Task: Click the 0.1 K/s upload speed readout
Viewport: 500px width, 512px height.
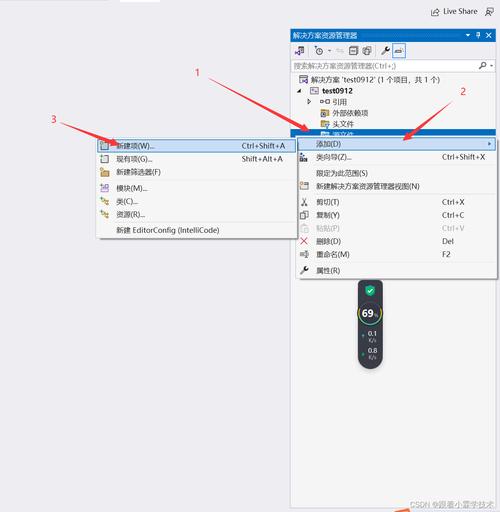Action: [x=370, y=336]
